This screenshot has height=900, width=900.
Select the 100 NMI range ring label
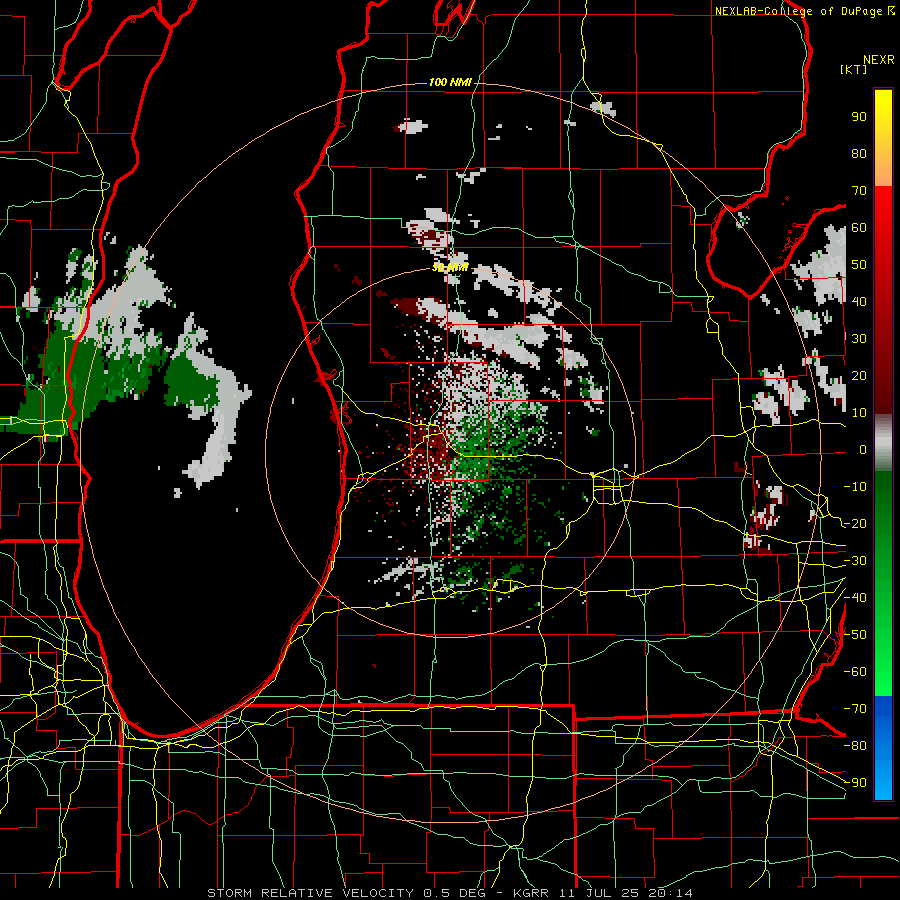pyautogui.click(x=450, y=82)
